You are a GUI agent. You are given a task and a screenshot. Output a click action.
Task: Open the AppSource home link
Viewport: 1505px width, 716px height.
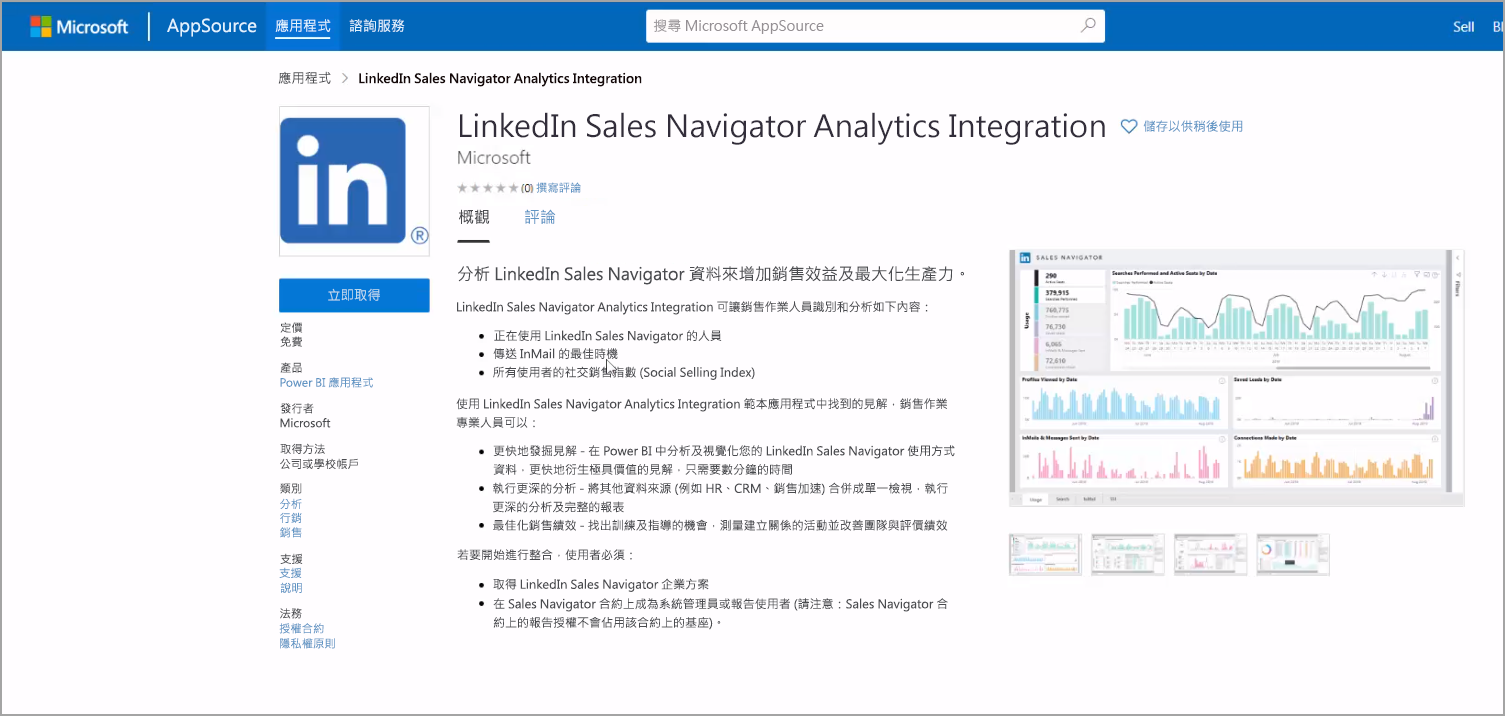point(211,26)
